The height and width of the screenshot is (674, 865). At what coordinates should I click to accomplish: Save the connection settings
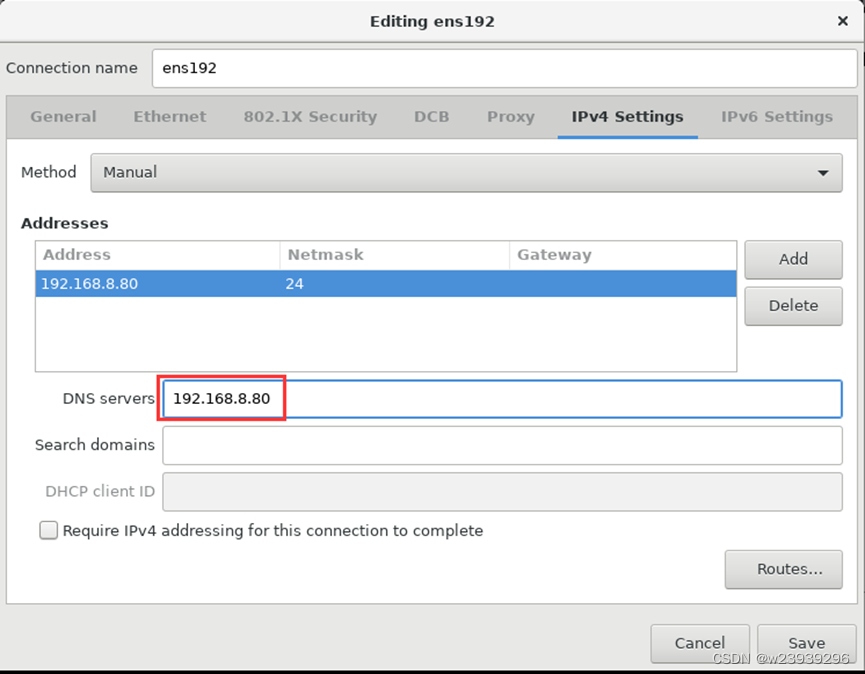807,643
